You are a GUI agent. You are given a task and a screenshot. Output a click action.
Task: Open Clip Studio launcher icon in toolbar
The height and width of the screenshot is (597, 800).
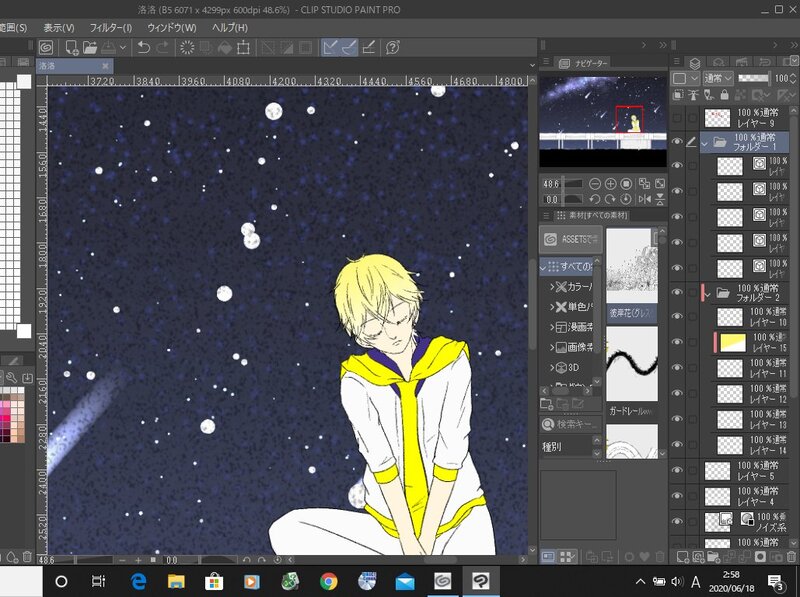[46, 48]
